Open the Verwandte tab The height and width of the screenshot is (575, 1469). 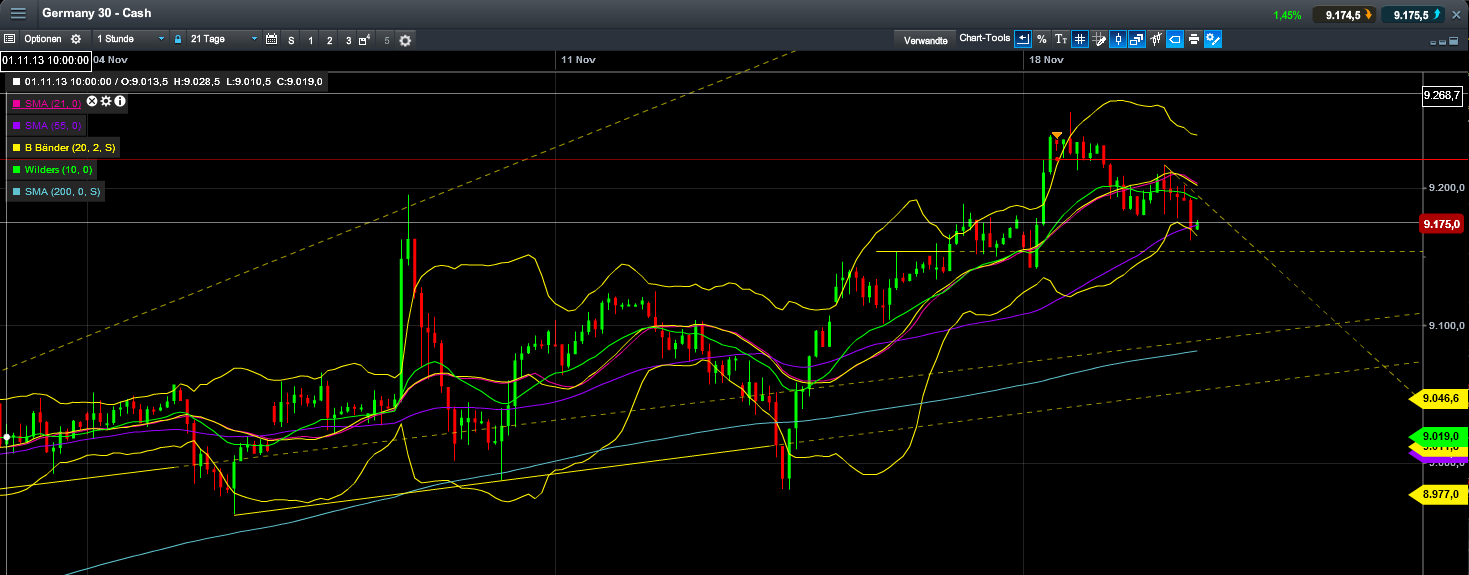[925, 40]
